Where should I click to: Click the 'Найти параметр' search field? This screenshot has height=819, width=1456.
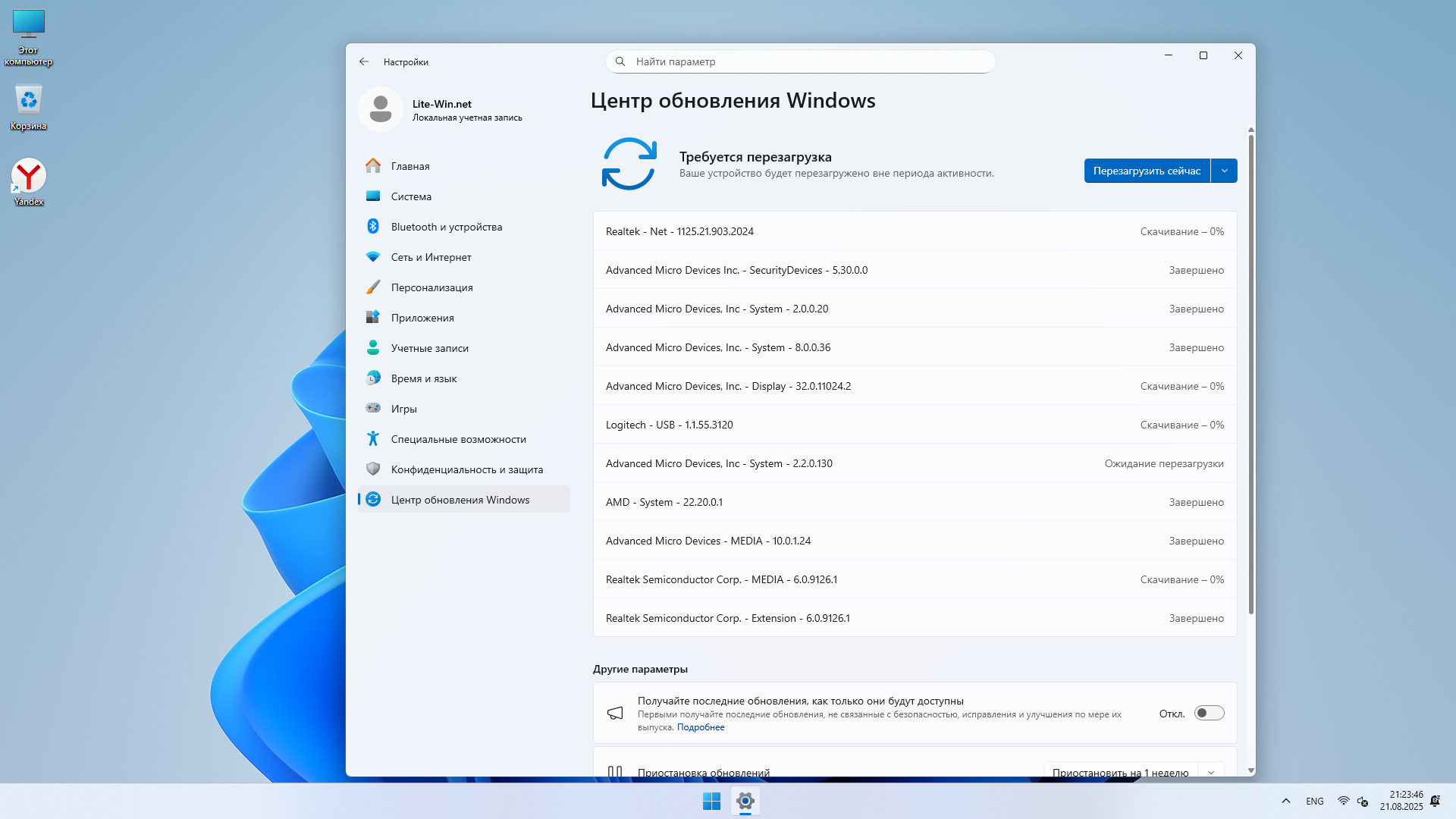tap(800, 61)
